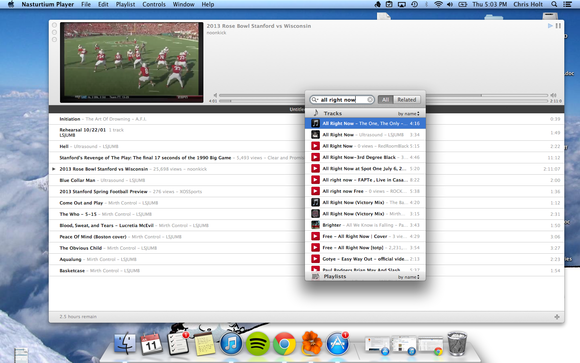Click the low volume speaker icon

tap(215, 95)
